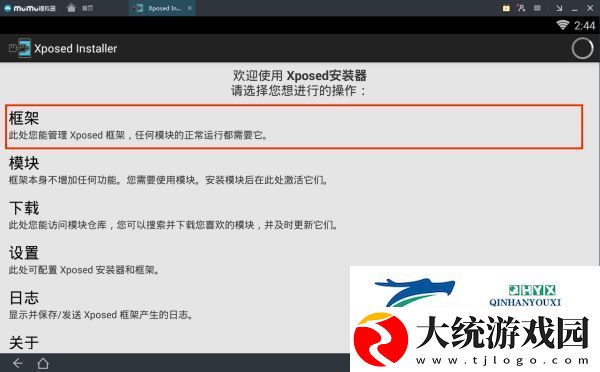Click the diagonal arrow window-size icon
Viewport: 600px width, 372px height.
point(559,8)
